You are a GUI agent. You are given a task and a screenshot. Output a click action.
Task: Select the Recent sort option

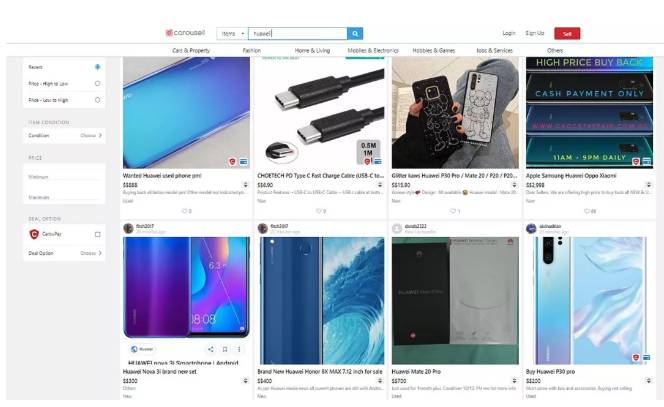97,67
